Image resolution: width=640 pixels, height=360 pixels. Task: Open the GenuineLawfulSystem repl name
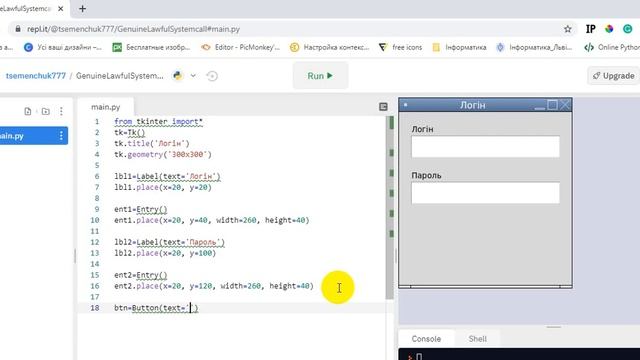point(119,76)
